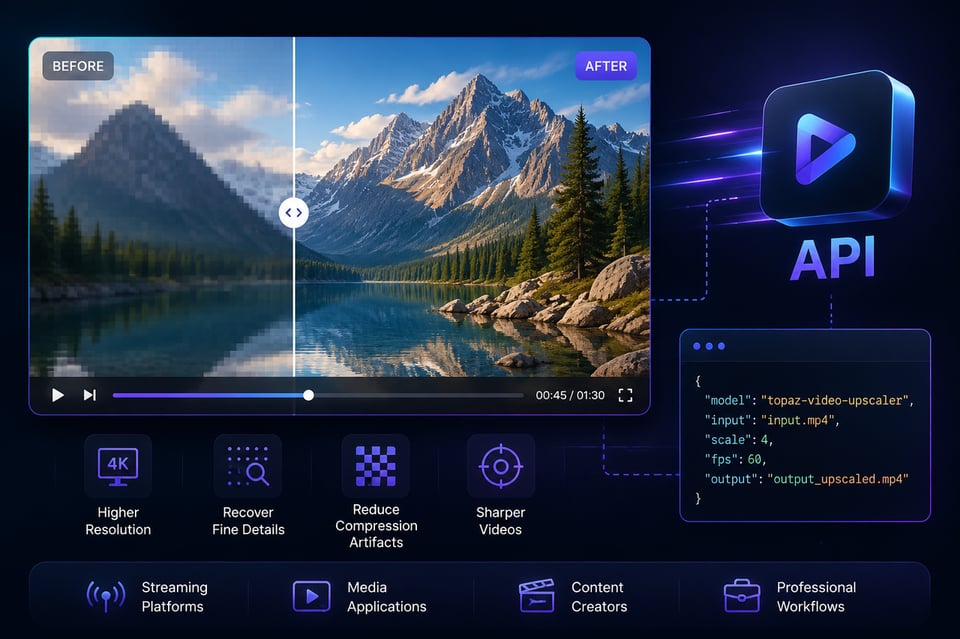Select the BEFORE label badge
The image size is (960, 639).
pyautogui.click(x=78, y=66)
